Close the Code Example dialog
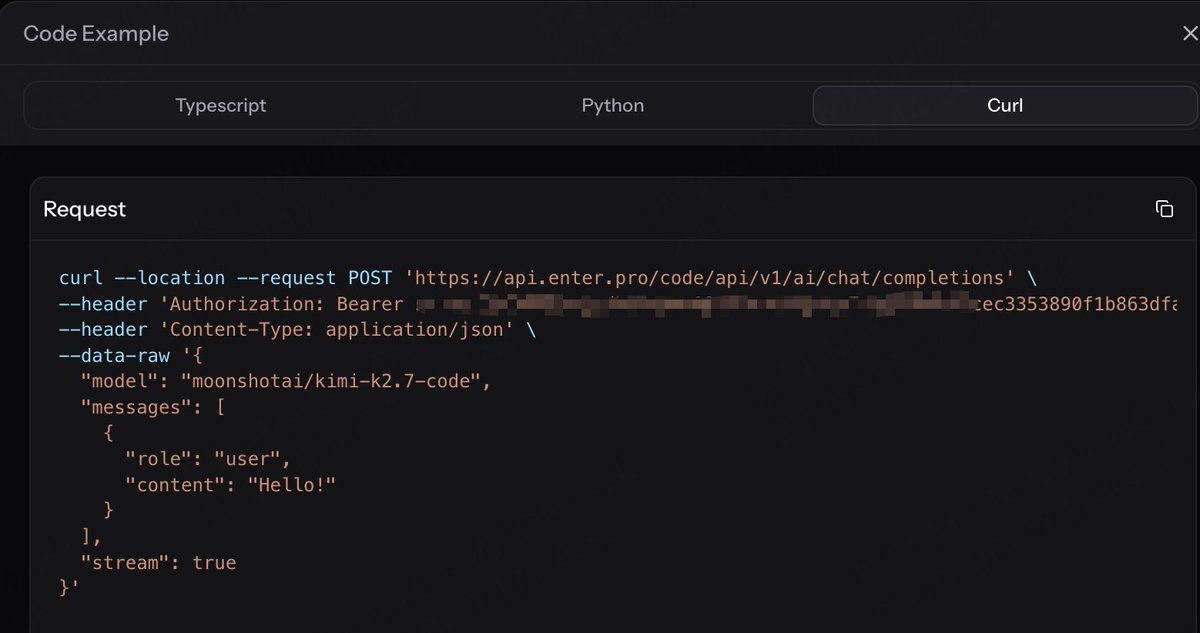Image resolution: width=1200 pixels, height=633 pixels. pyautogui.click(x=1189, y=33)
